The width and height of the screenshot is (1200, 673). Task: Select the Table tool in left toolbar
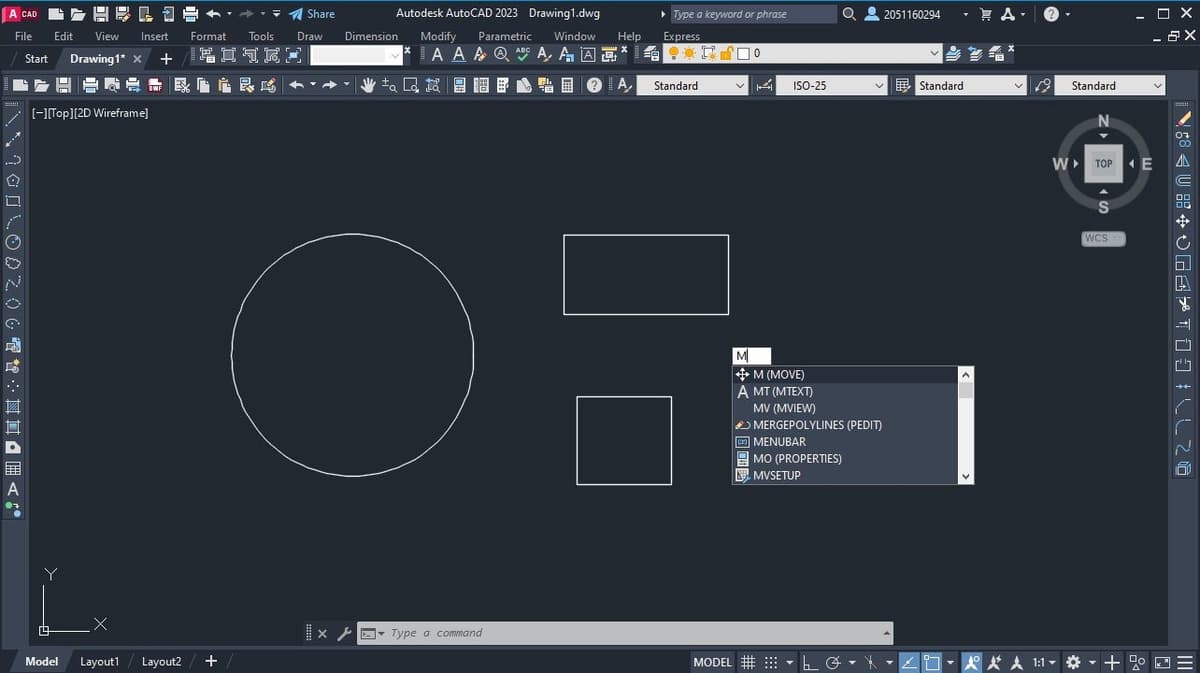pos(13,468)
